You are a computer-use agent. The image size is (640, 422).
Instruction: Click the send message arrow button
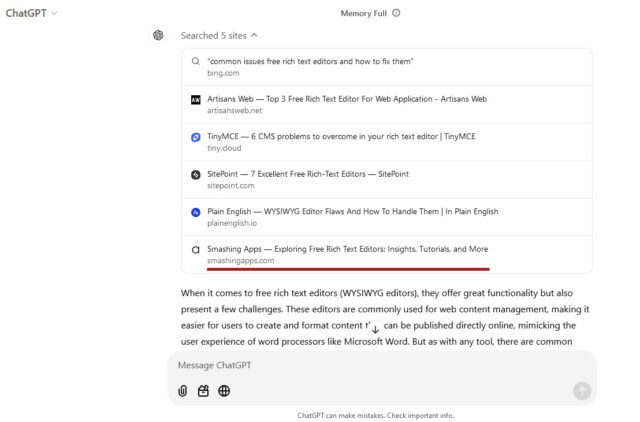click(582, 391)
